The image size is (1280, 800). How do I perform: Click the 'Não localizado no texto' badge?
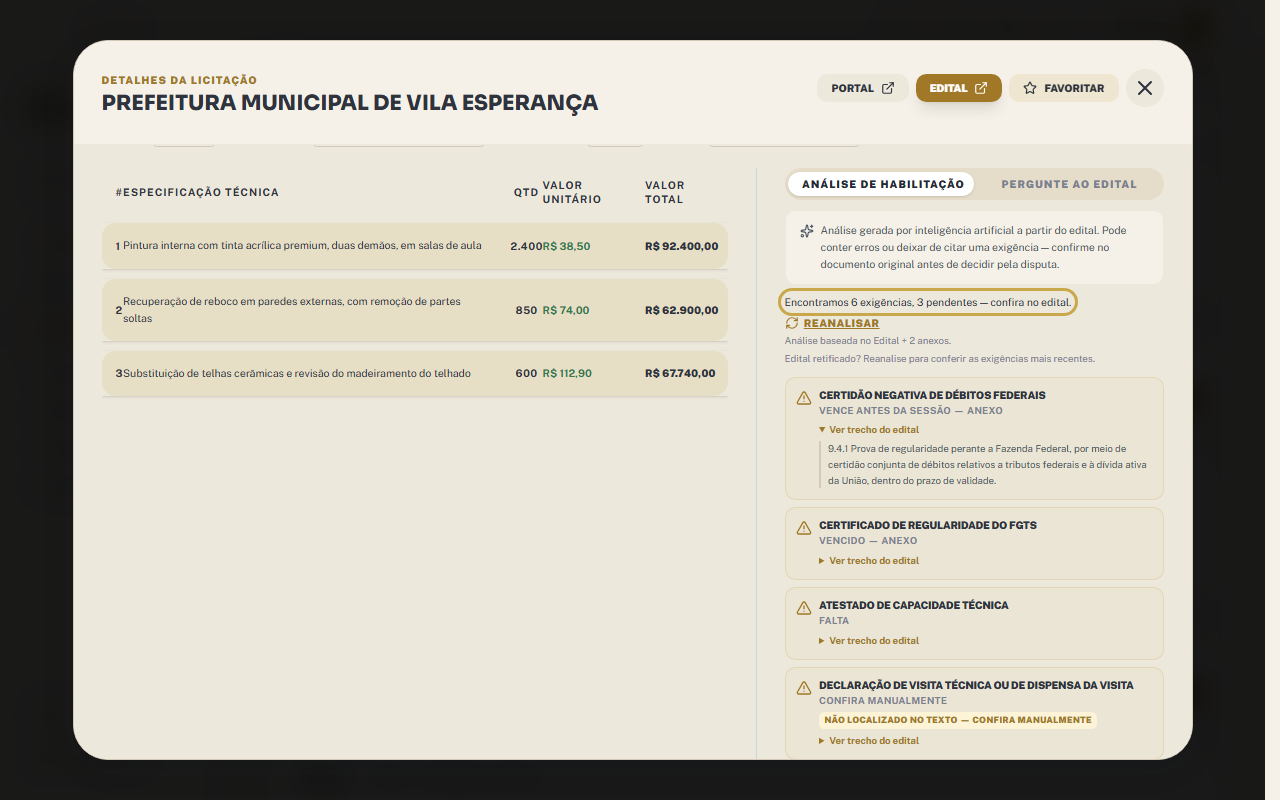(x=958, y=720)
